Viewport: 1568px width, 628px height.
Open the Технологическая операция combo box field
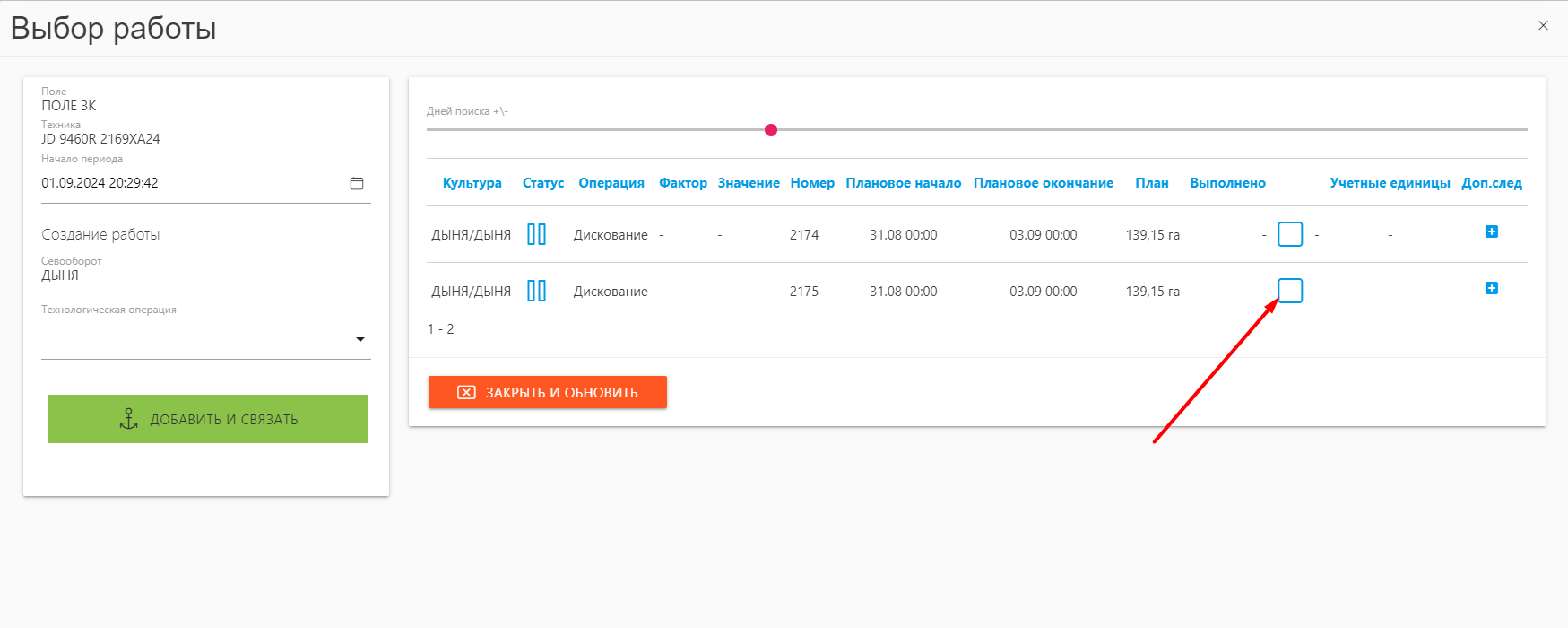[206, 340]
